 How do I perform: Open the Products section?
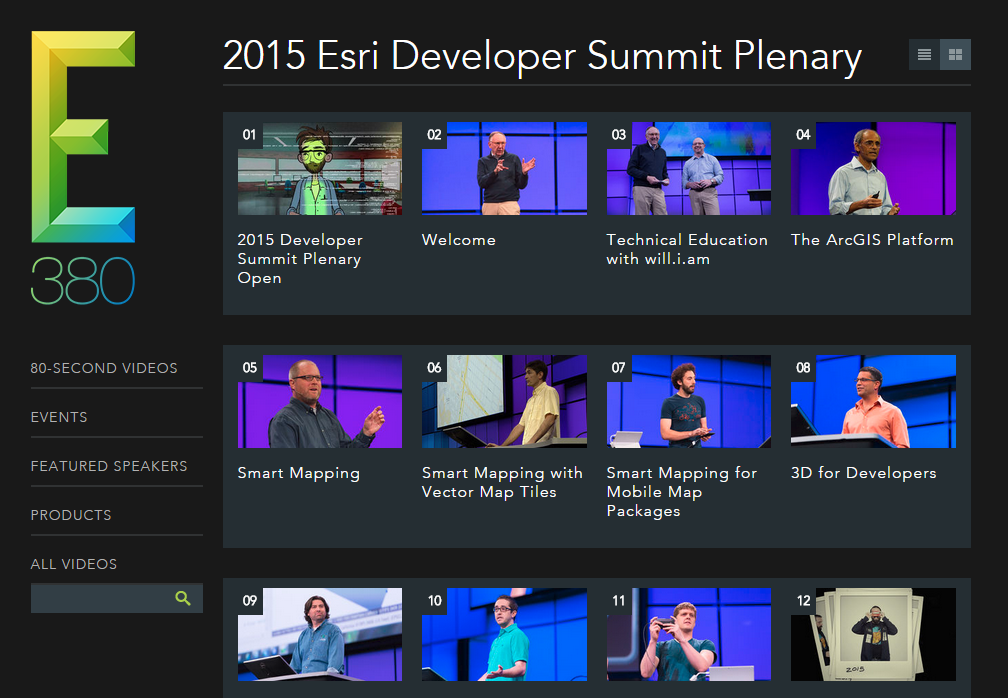71,515
